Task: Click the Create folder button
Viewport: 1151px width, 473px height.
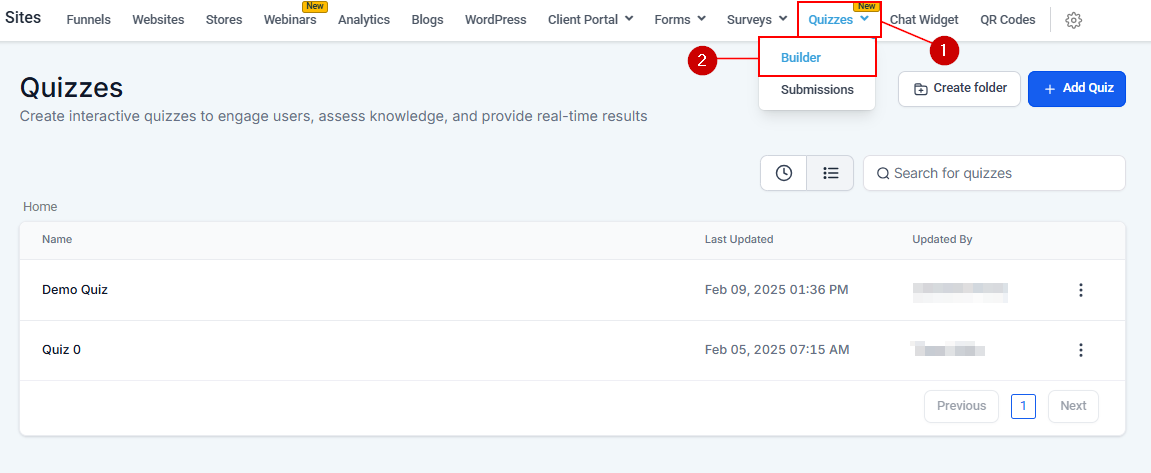Action: (959, 89)
